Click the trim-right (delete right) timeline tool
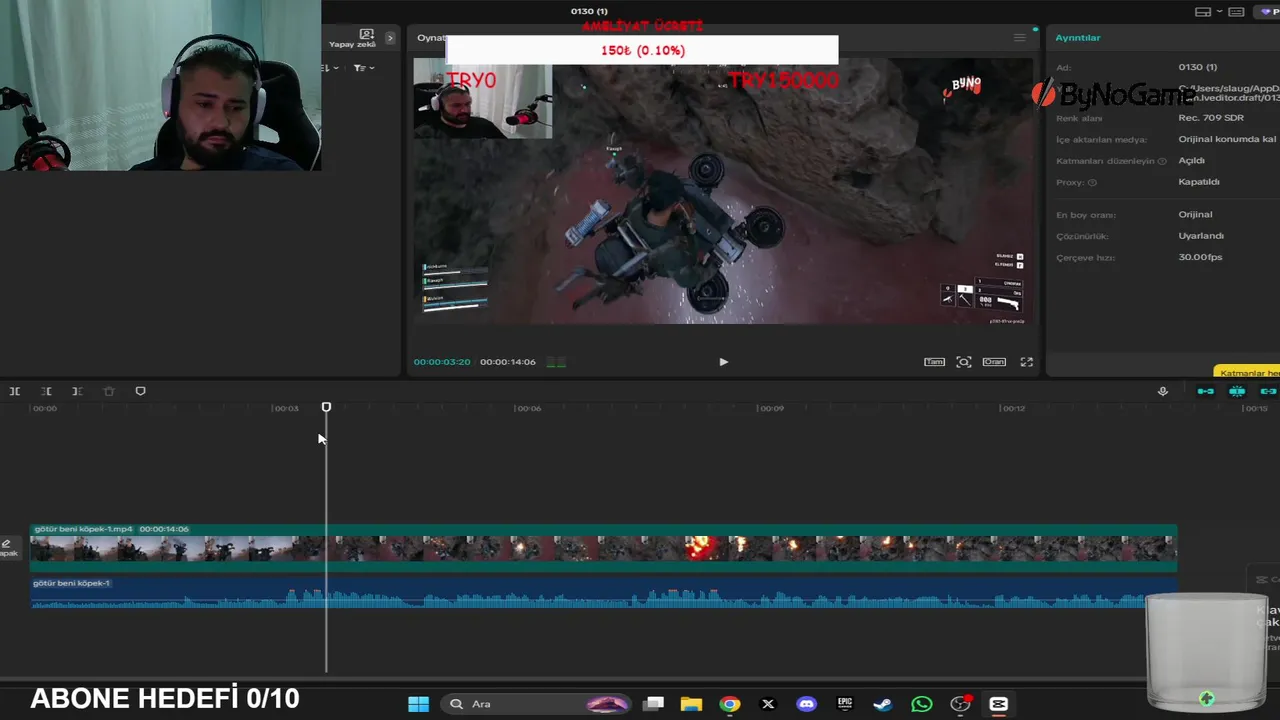The width and height of the screenshot is (1280, 720). [77, 391]
